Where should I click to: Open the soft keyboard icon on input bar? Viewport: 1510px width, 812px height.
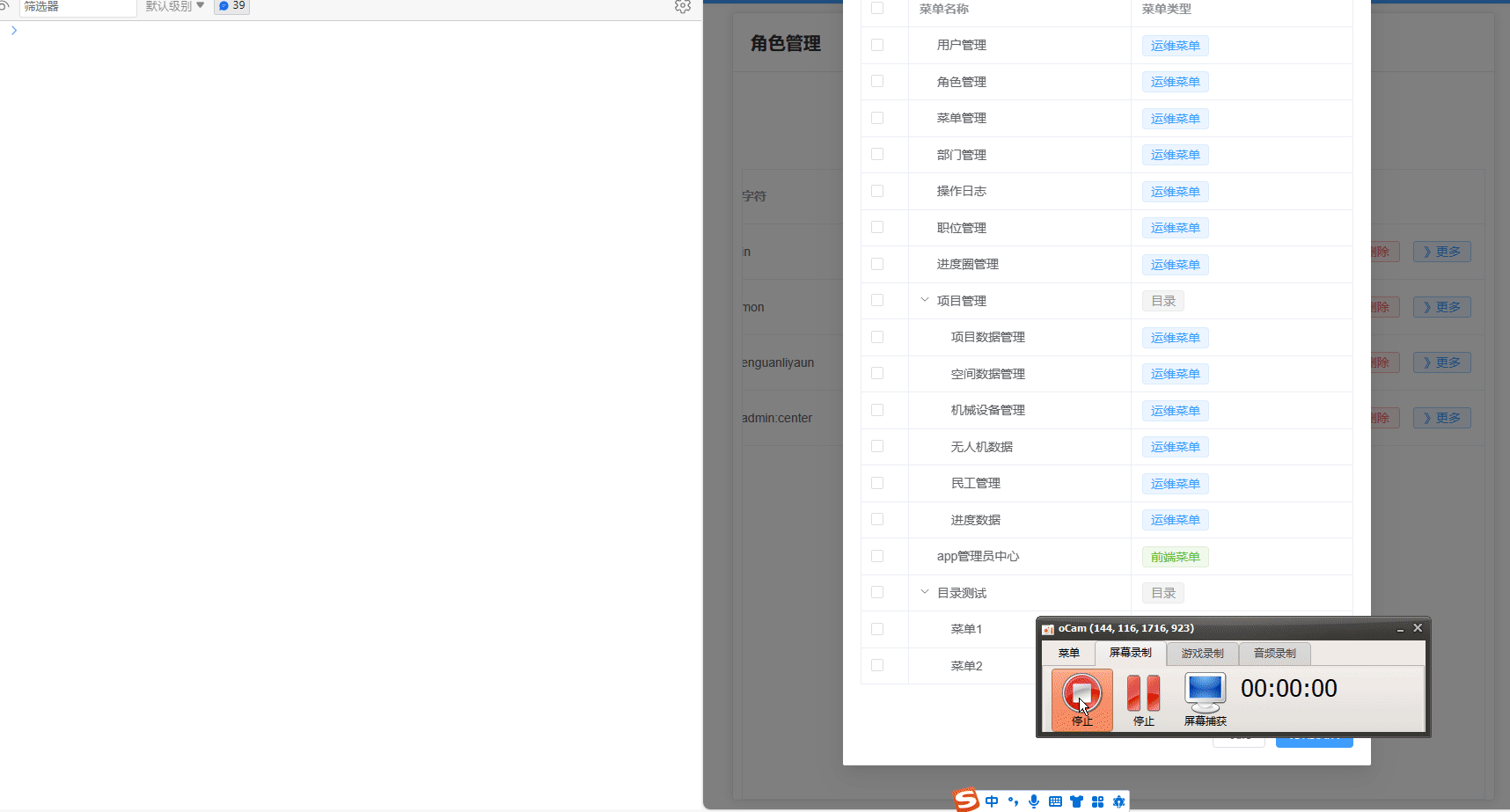[x=1055, y=801]
